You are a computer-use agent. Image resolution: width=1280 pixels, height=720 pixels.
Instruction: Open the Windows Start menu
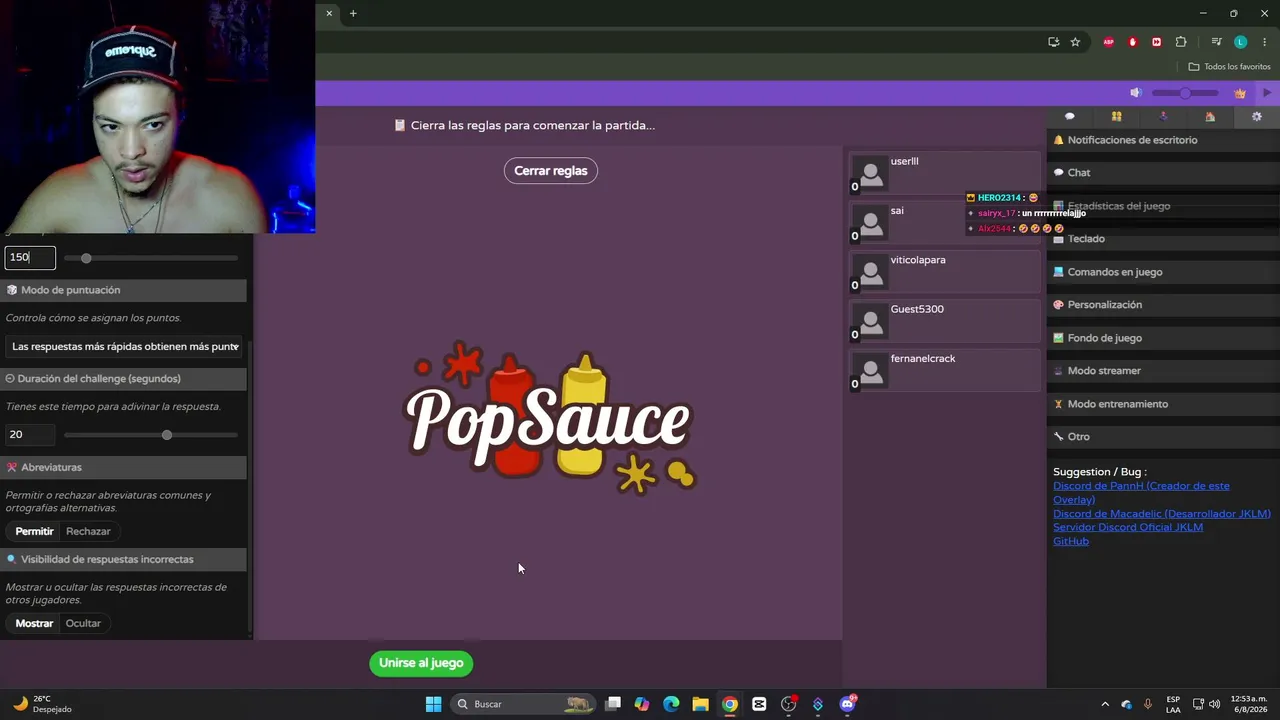click(x=433, y=704)
